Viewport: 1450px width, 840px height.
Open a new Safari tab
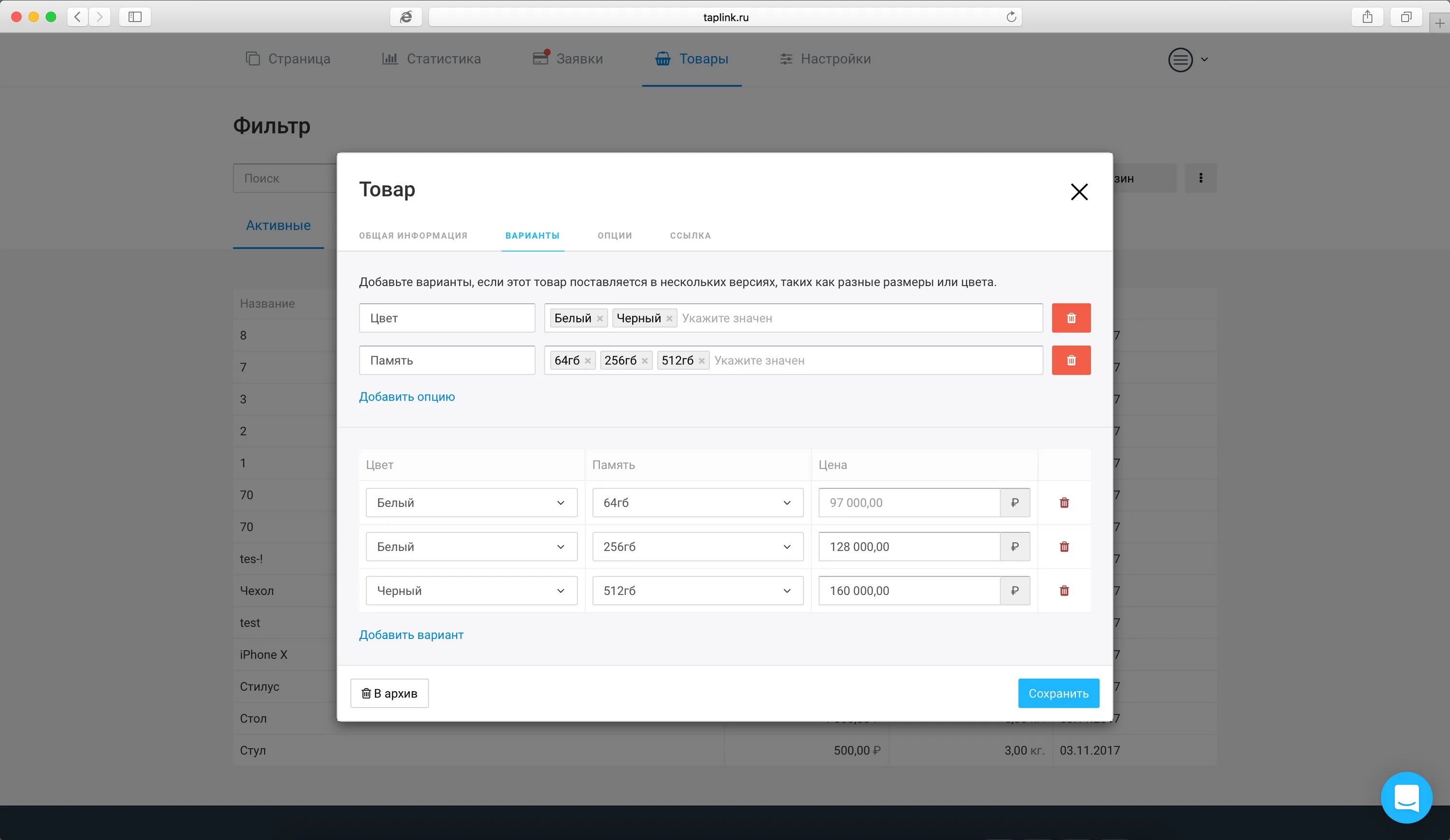click(1440, 23)
